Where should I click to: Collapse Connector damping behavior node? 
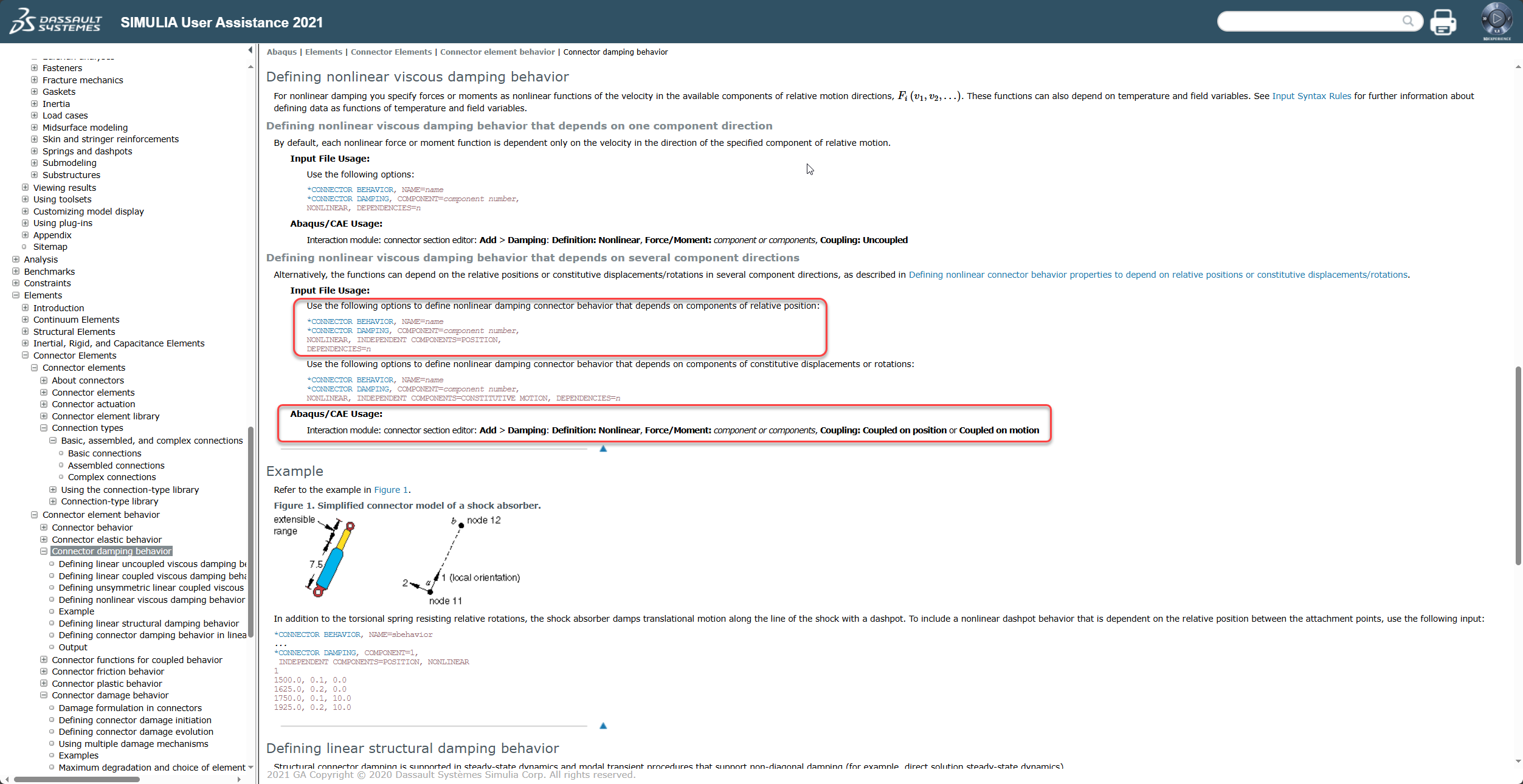44,551
